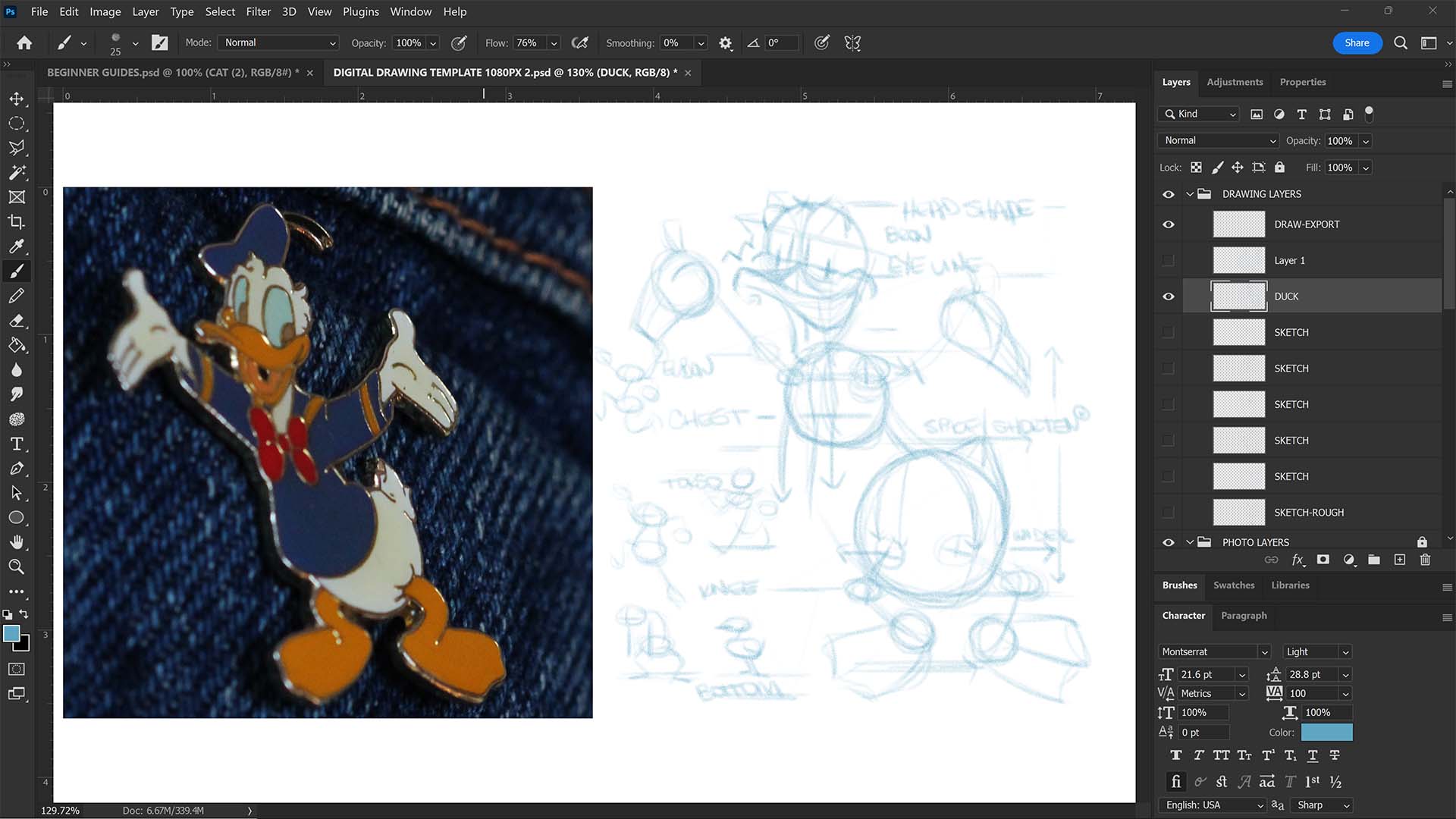Open the brush Mode dropdown
1456x819 pixels.
278,43
